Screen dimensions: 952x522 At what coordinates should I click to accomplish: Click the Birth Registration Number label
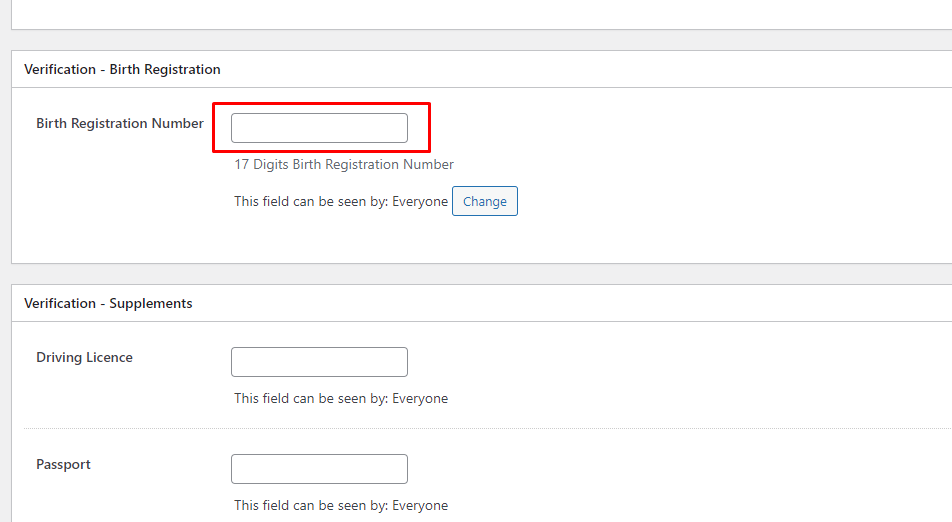click(120, 124)
